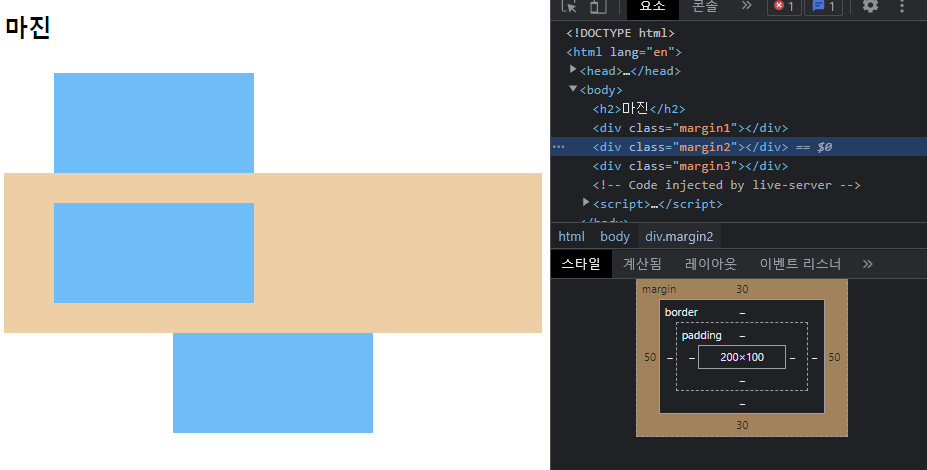The image size is (927, 470).
Task: Click the padding label in box model
Action: click(701, 335)
